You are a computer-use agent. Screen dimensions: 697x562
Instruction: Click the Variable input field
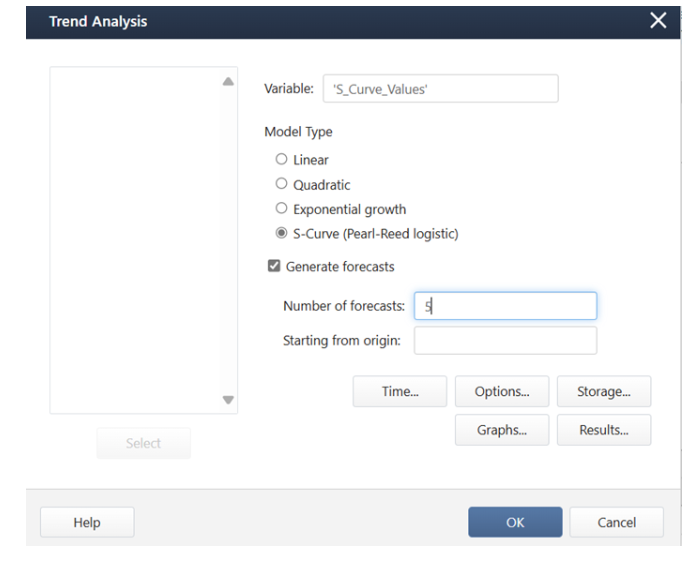coord(441,88)
